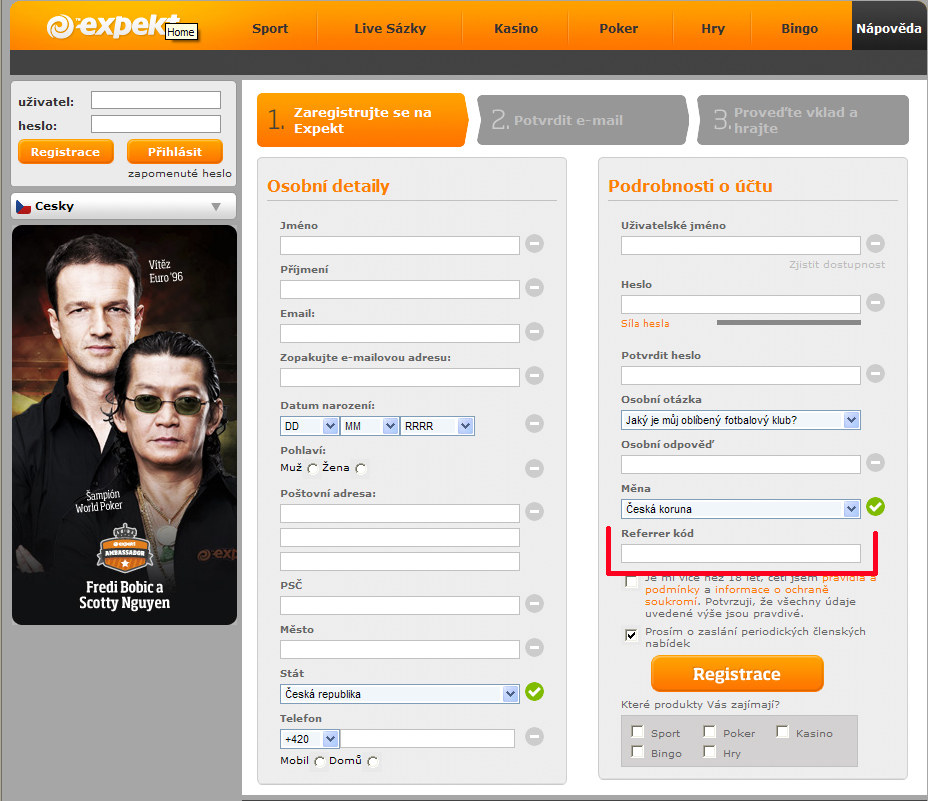
Task: Click status icon beside Telefon field
Action: [x=534, y=736]
